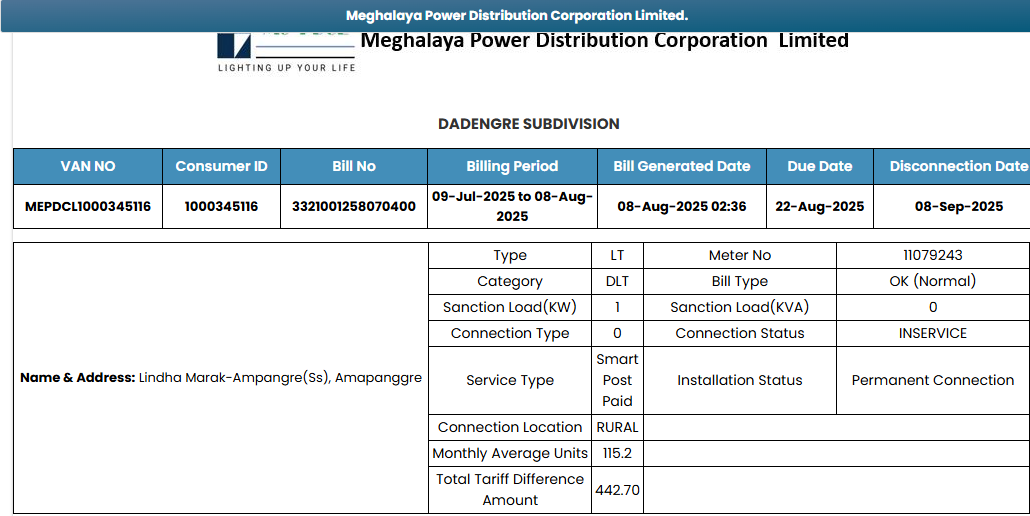This screenshot has width=1030, height=516.
Task: Click the Sanction Load(KW) value 1
Action: [617, 307]
